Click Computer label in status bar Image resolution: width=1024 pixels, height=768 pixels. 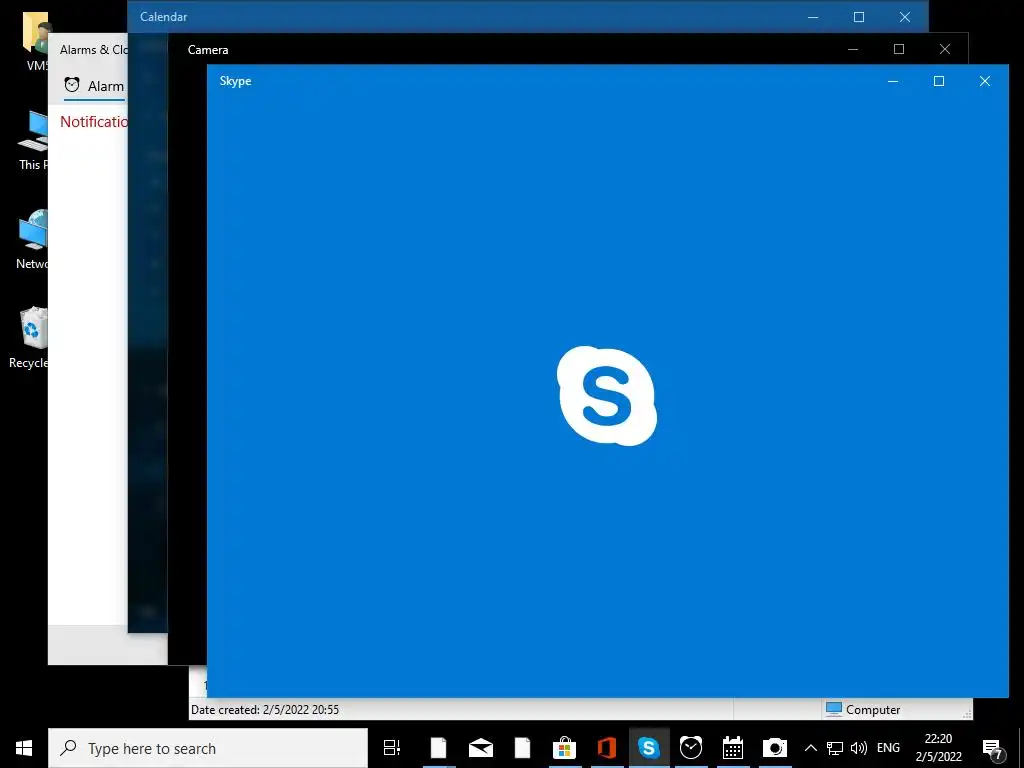click(x=872, y=709)
